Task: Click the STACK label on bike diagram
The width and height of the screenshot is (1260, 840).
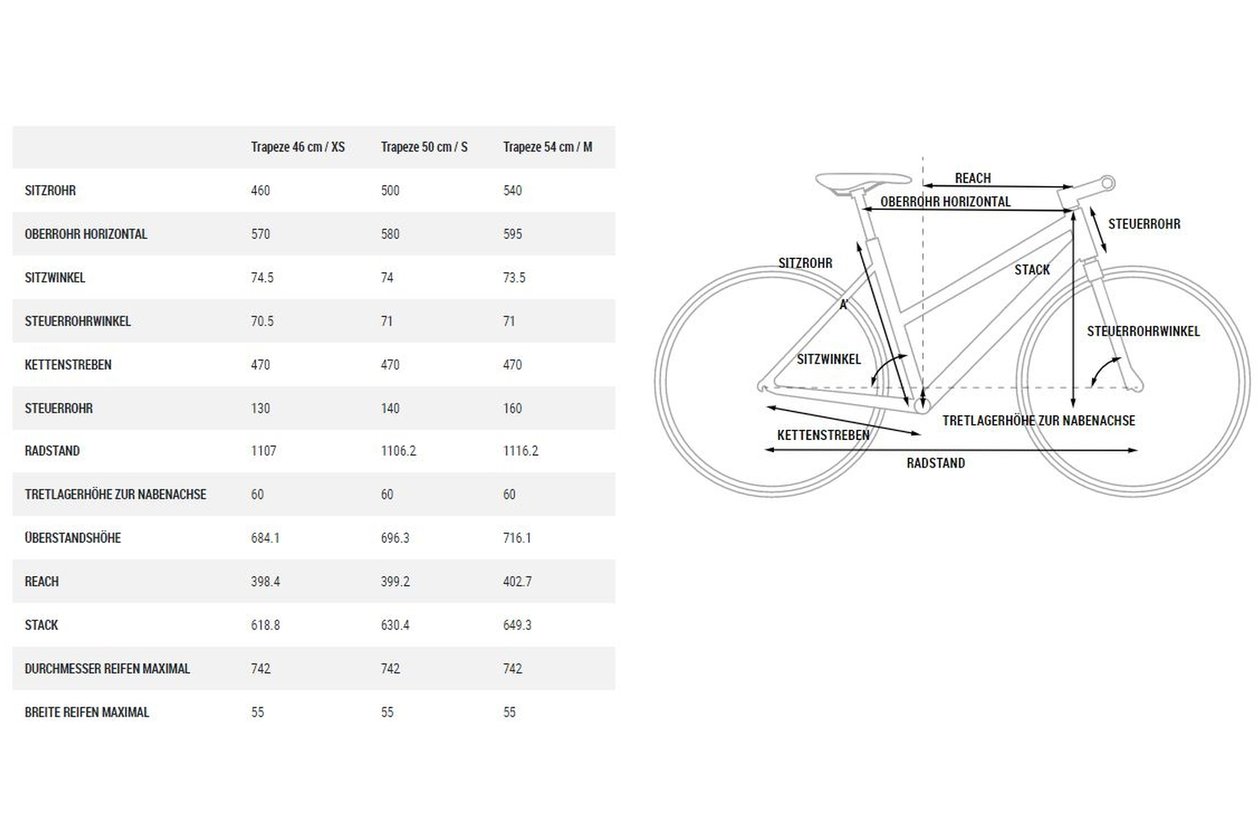Action: [x=1032, y=270]
